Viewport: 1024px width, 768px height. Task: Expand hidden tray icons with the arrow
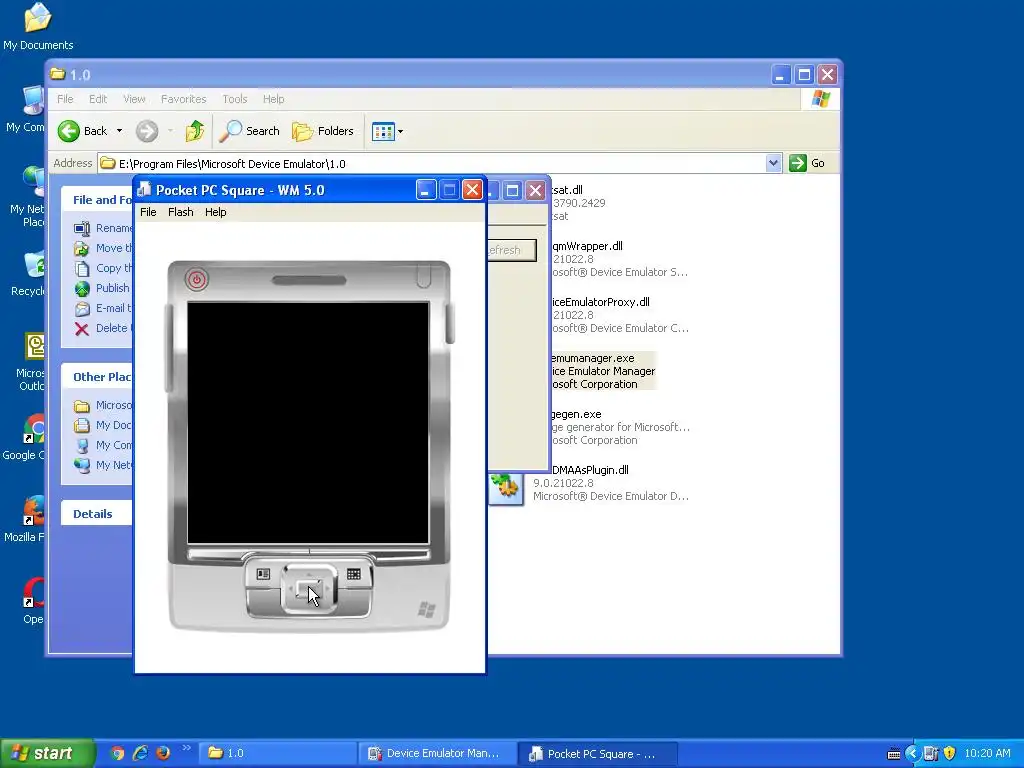[912, 753]
